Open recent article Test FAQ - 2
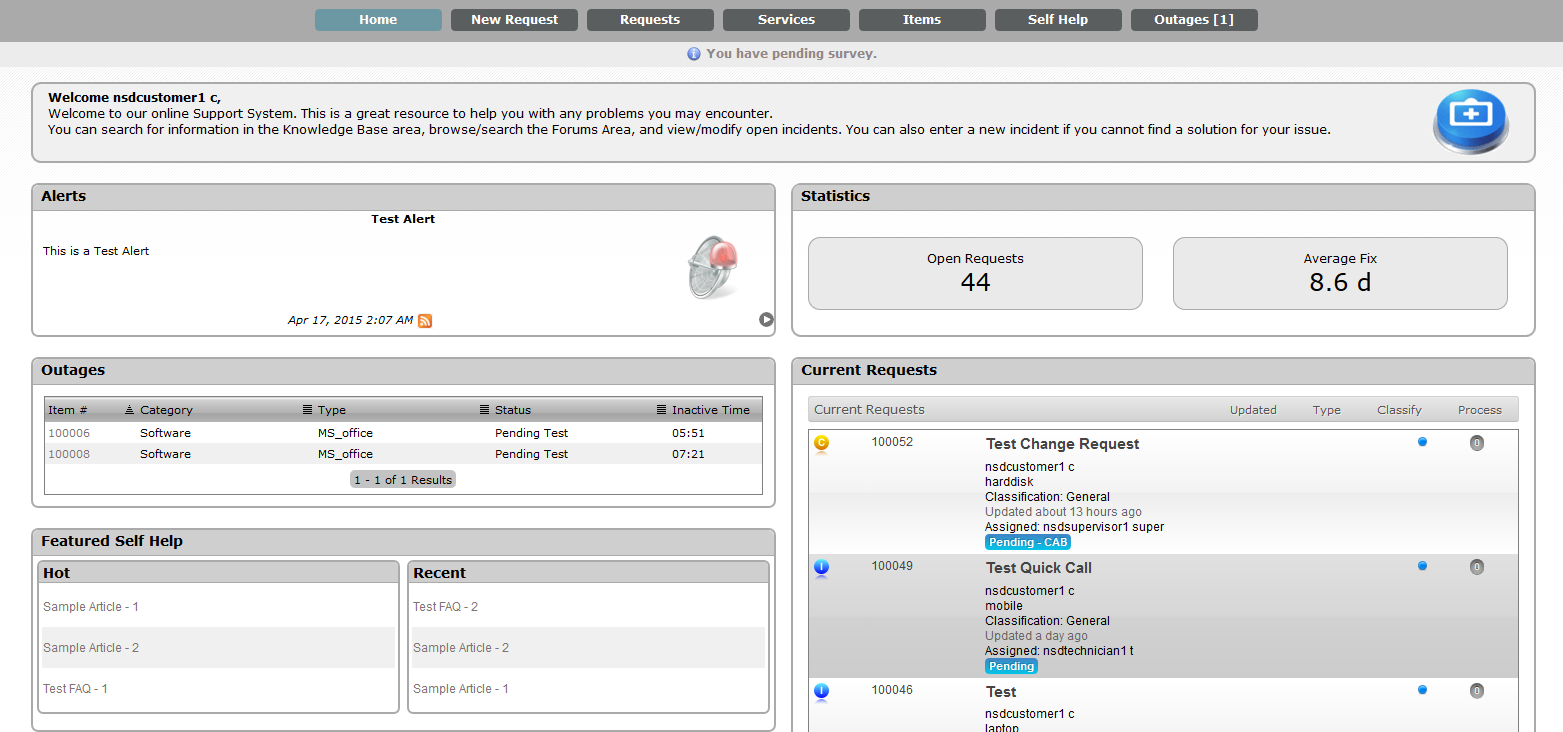Screen dimensions: 1563x732 (445, 607)
